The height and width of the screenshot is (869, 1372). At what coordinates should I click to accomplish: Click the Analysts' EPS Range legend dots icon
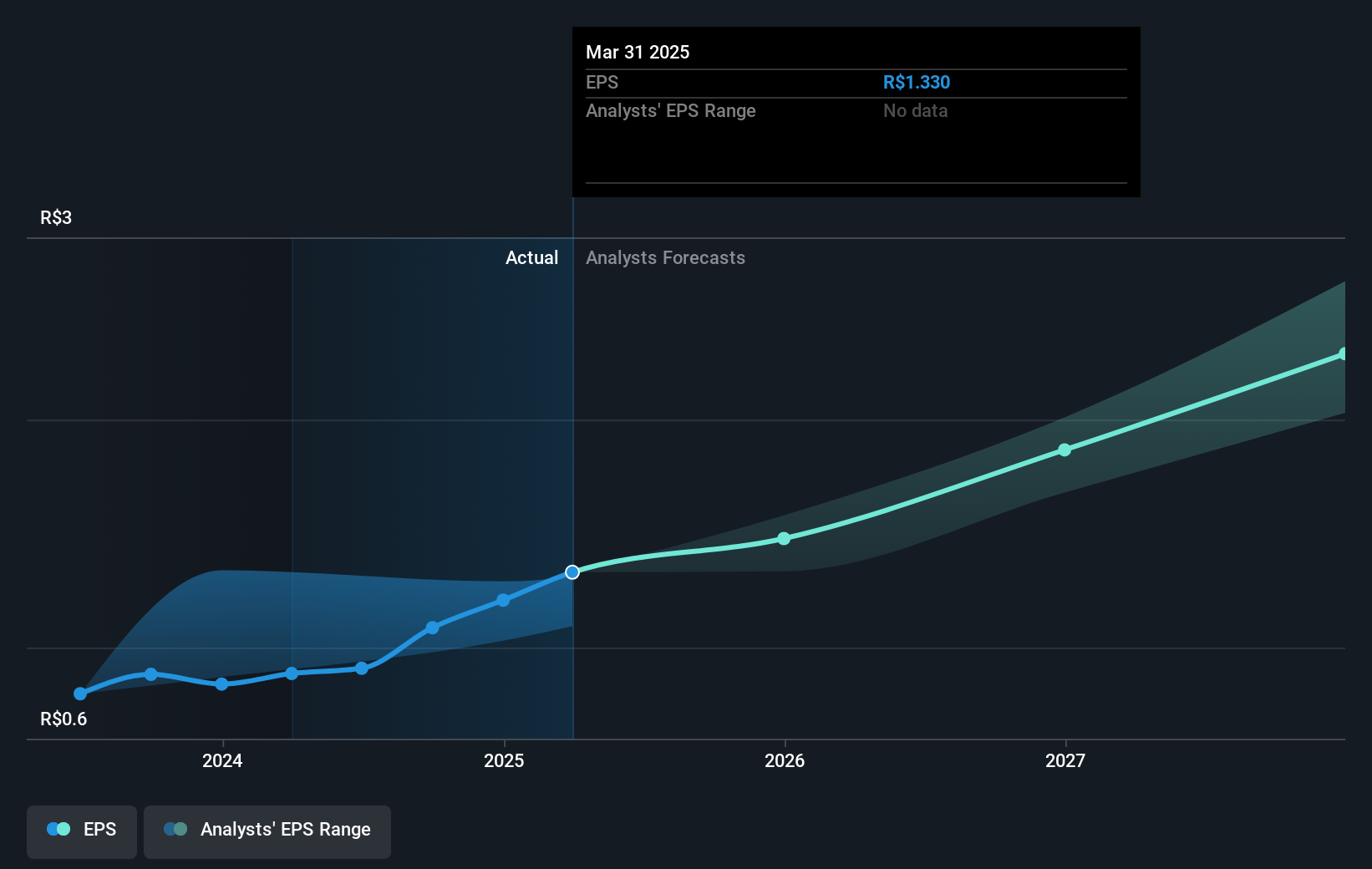[175, 829]
